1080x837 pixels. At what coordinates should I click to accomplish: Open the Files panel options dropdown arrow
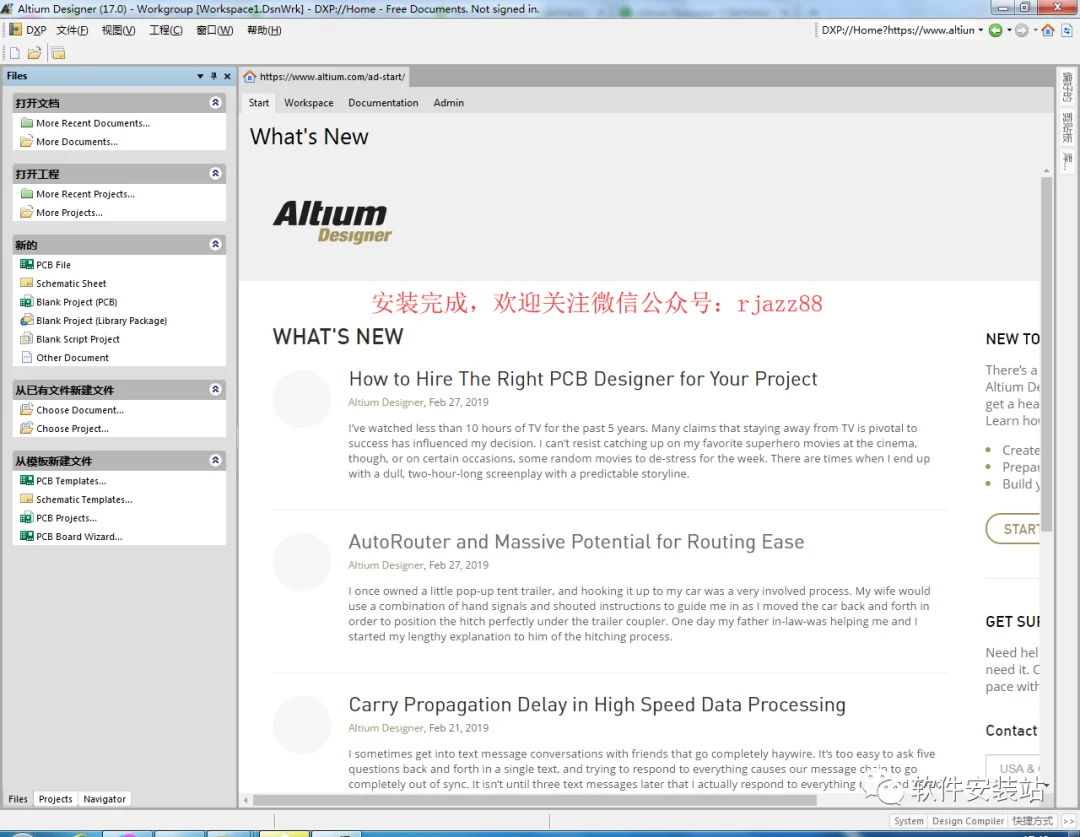[200, 76]
